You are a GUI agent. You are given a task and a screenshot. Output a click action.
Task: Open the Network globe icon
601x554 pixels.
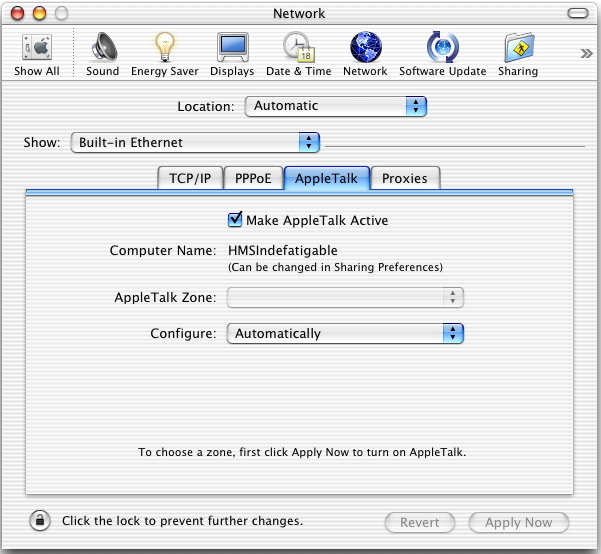click(x=366, y=48)
